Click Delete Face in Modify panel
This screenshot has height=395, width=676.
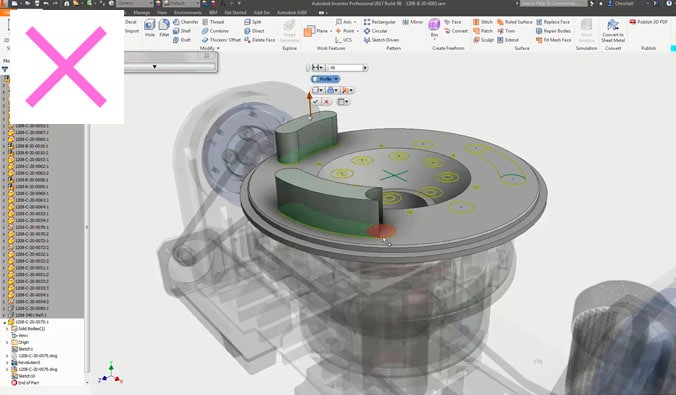260,40
